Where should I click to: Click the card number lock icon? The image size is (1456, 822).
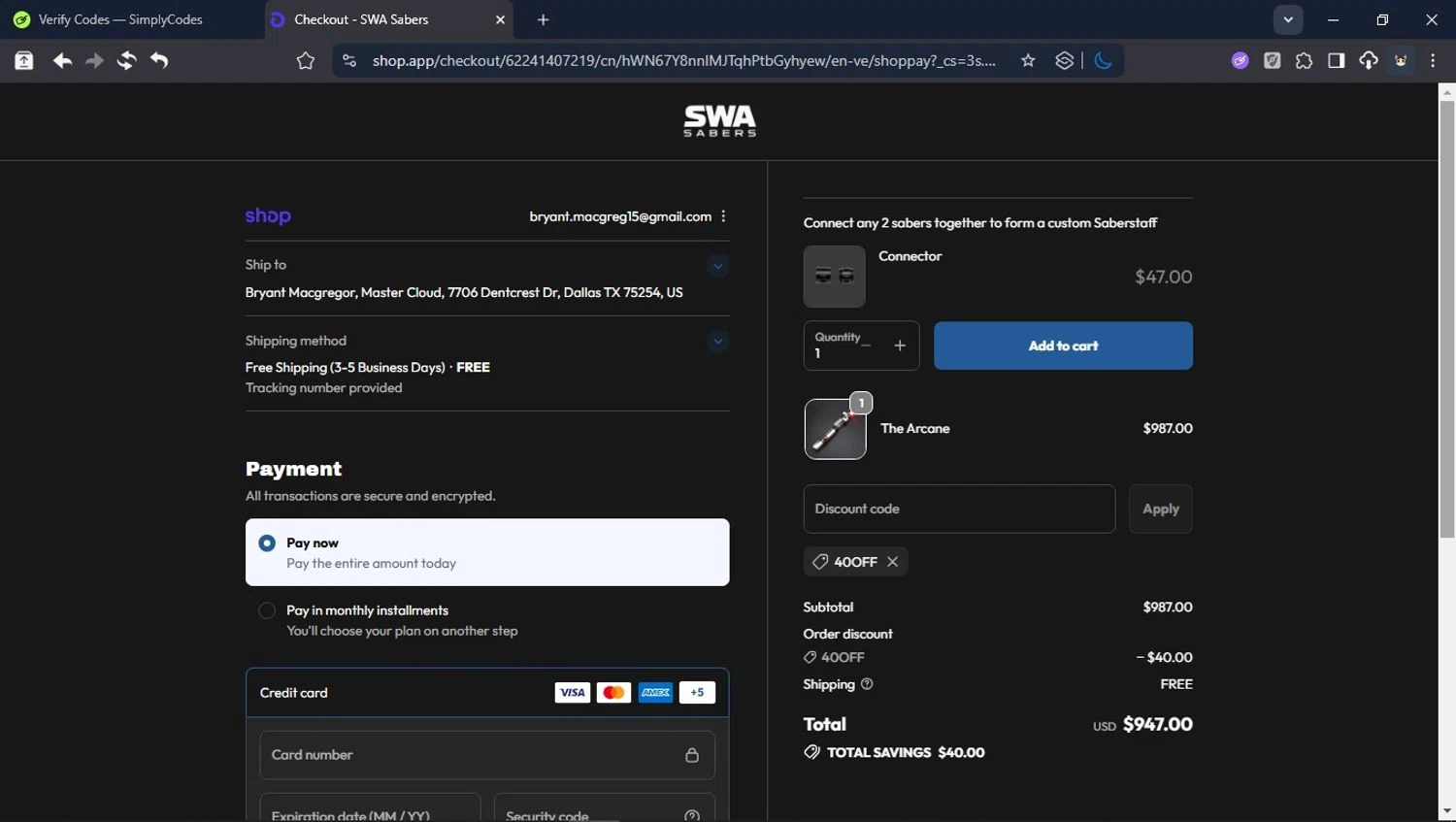coord(692,755)
